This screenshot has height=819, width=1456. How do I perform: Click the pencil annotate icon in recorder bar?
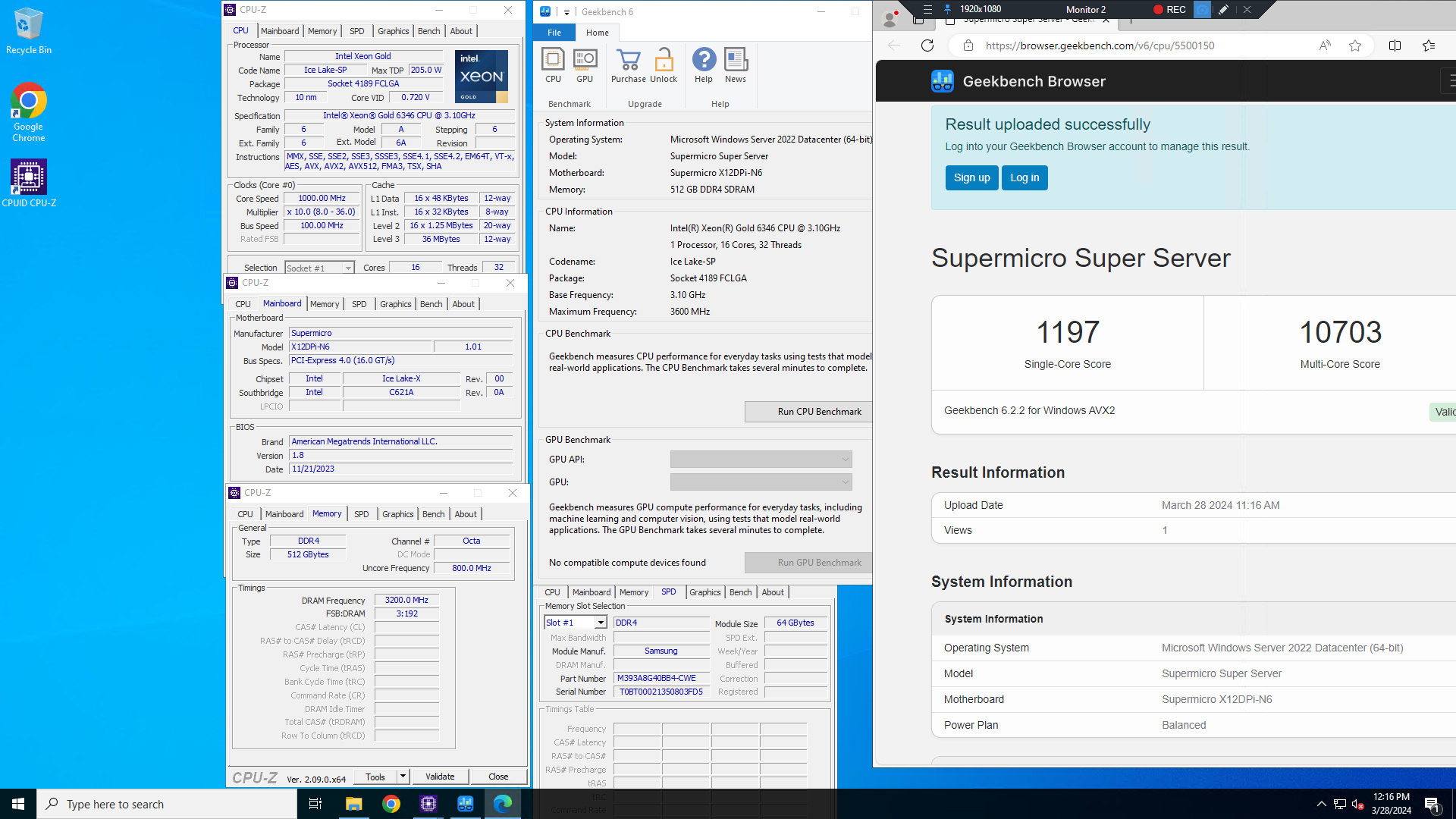tap(1223, 9)
